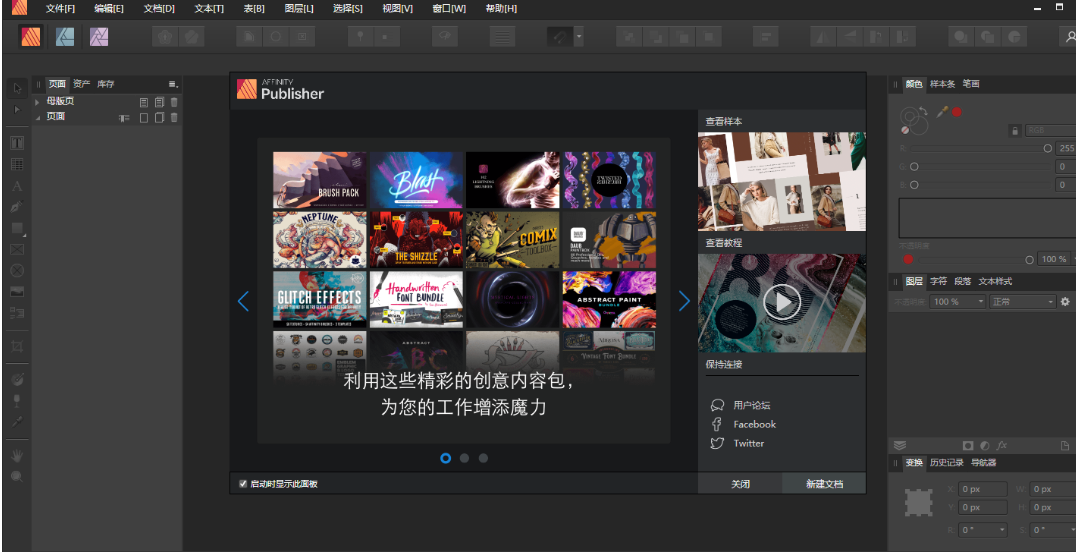1076x552 pixels.
Task: Select the Frame Text tool
Action: [17, 143]
